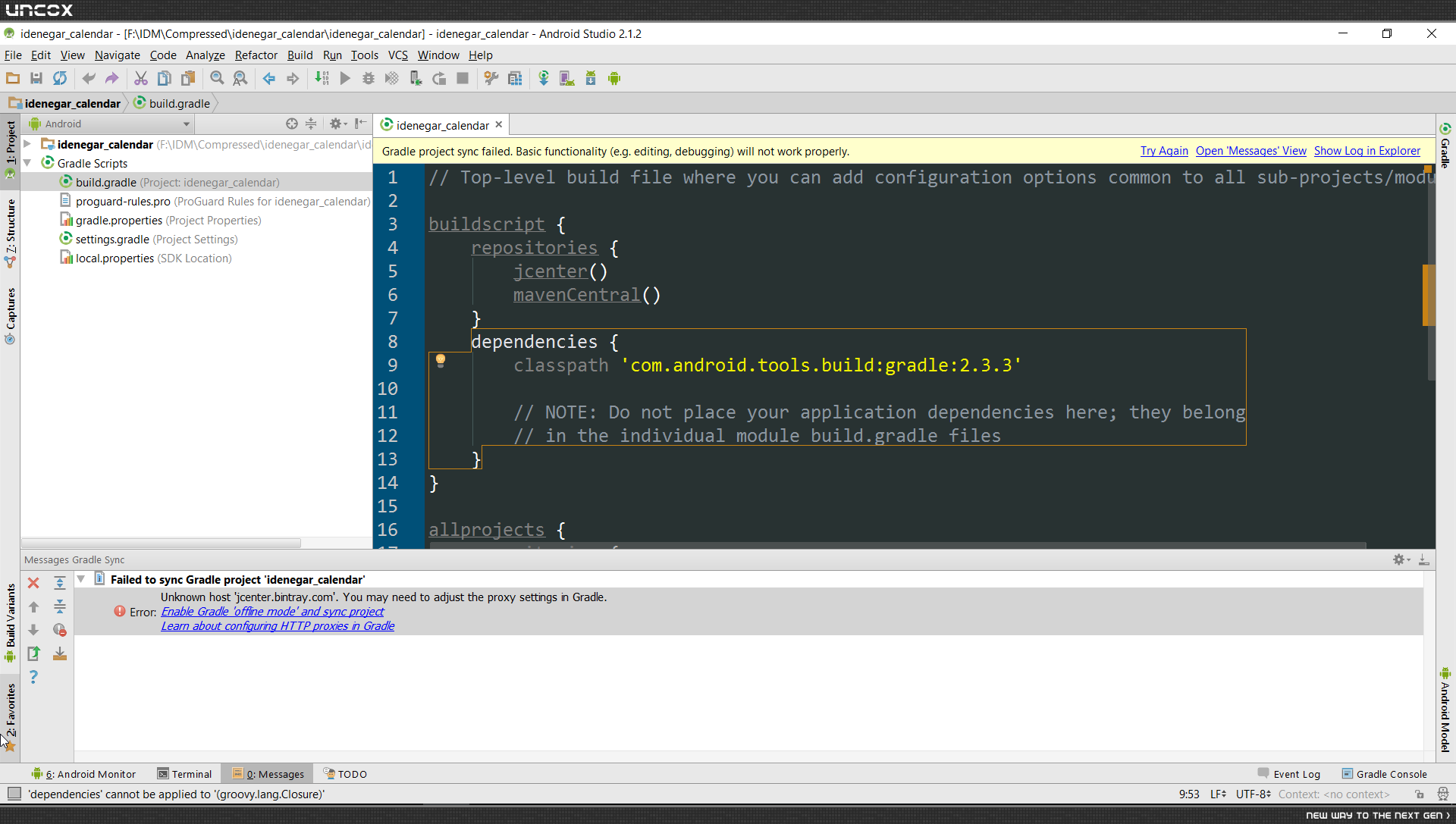Screen dimensions: 1456x824
Task: Click the intention lightbulb on line 9
Action: [x=441, y=361]
